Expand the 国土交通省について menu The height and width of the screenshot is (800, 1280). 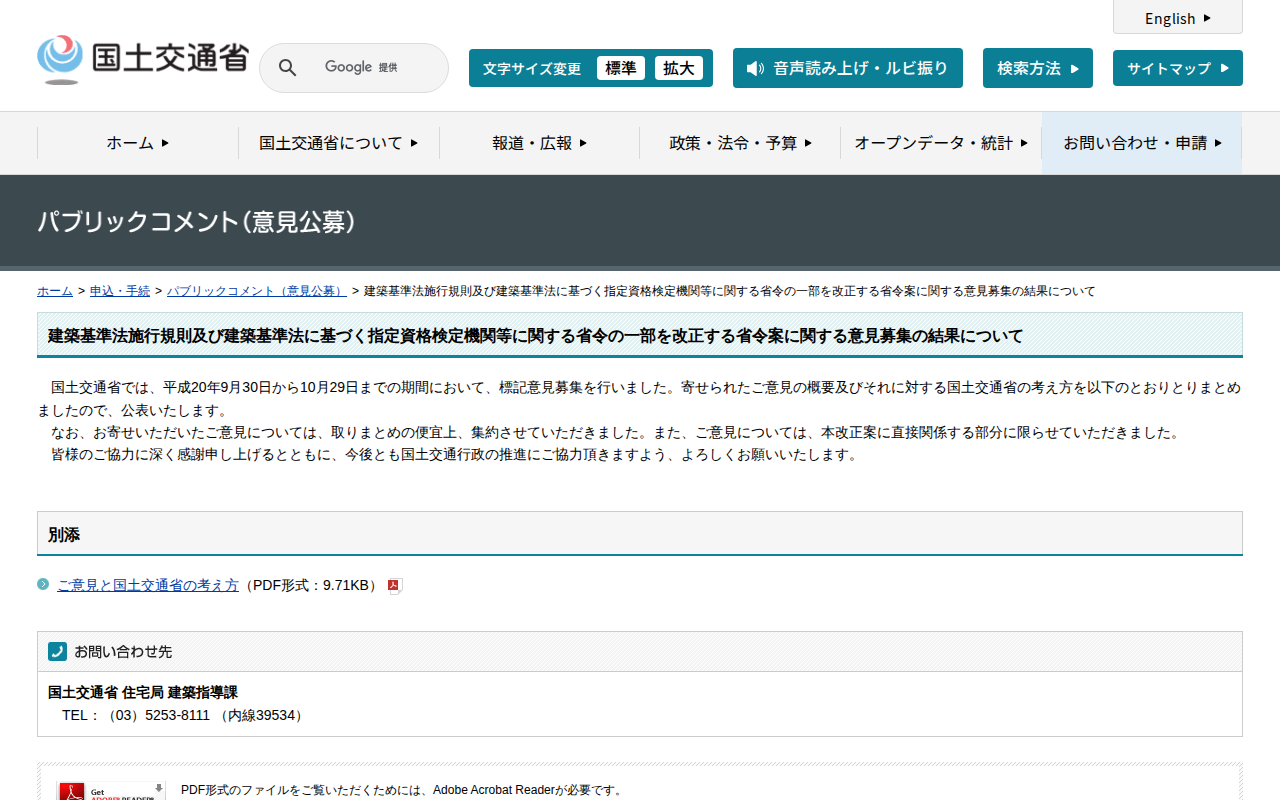(x=338, y=143)
